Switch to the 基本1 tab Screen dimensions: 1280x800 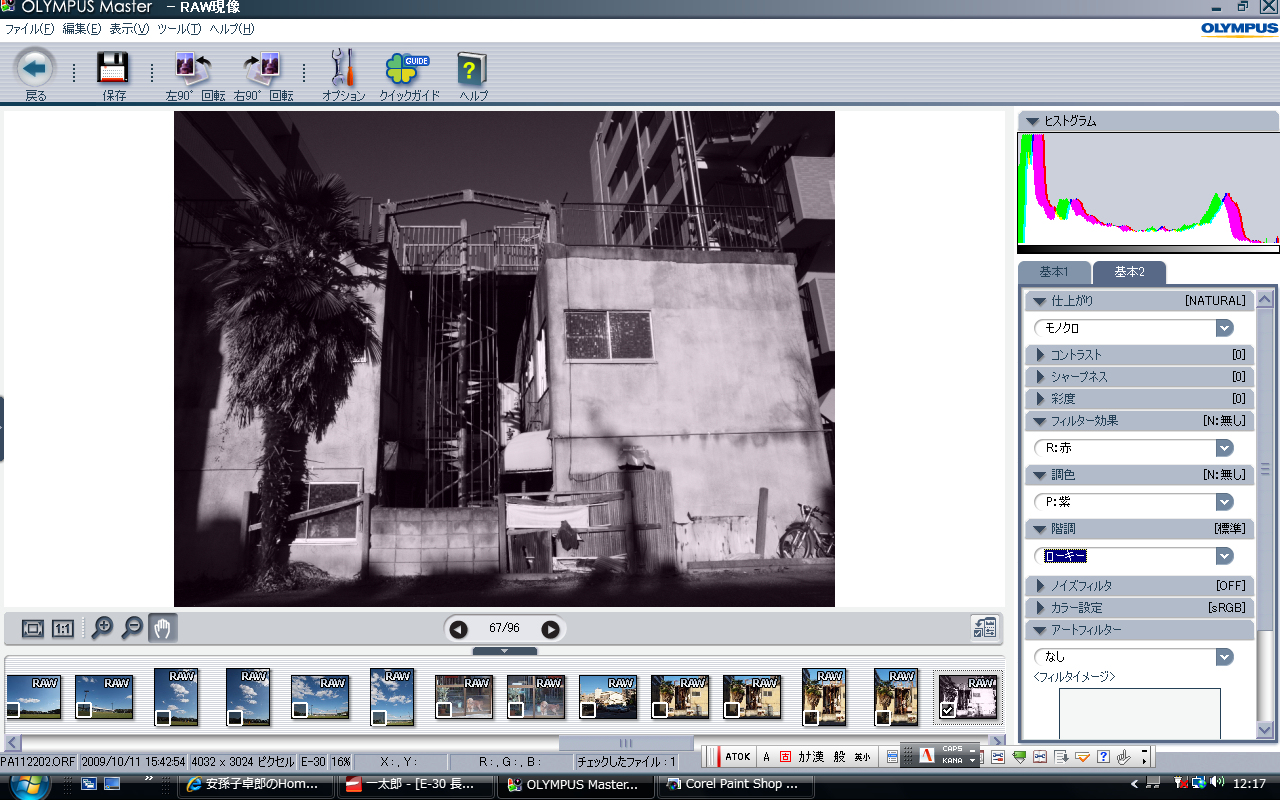pos(1054,273)
